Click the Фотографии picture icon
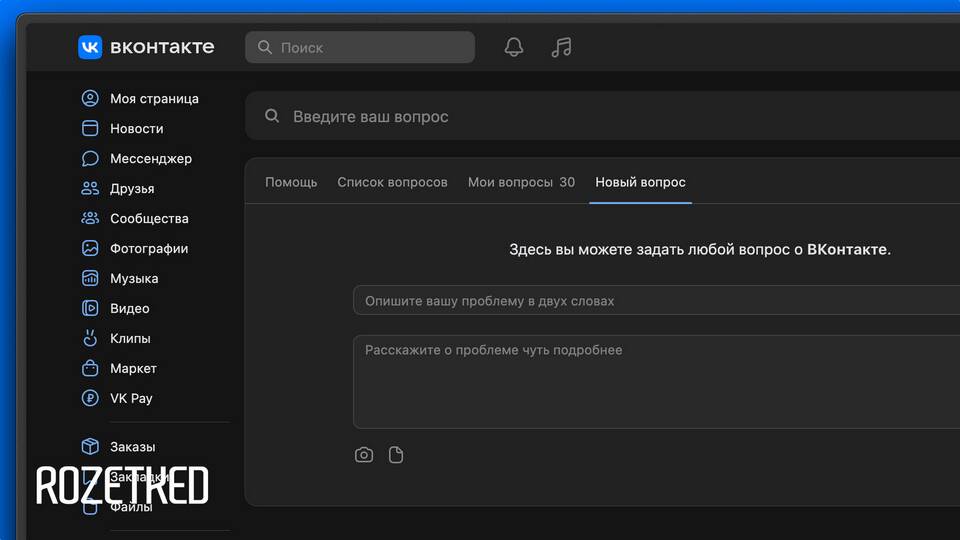Screen dimensions: 960x540 [x=90, y=248]
